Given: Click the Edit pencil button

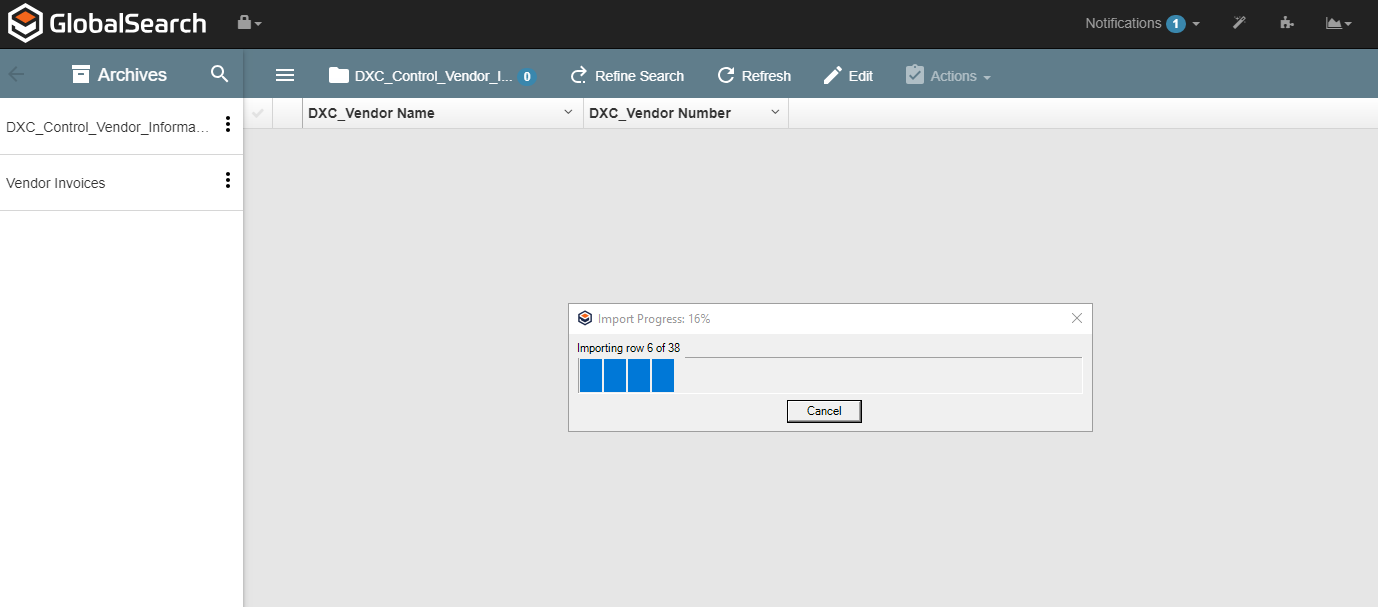Looking at the screenshot, I should pos(848,76).
